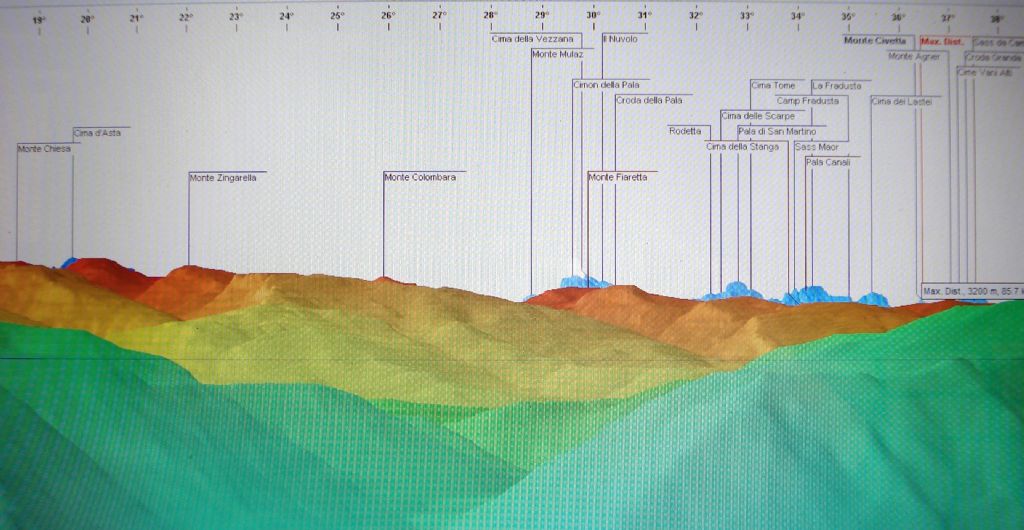1024x530 pixels.
Task: Click the Cima della Vezzana label
Action: [532, 38]
